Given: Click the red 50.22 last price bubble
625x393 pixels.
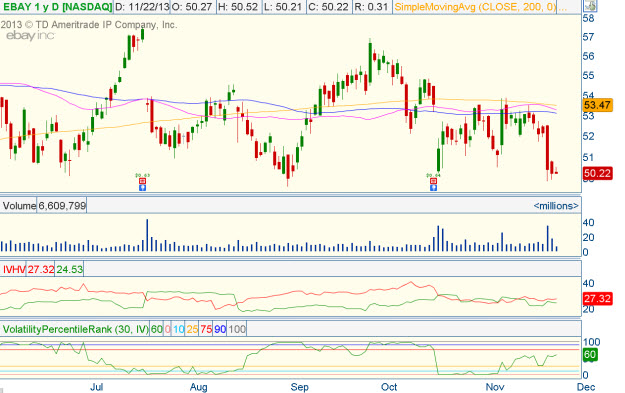Looking at the screenshot, I should [x=597, y=173].
